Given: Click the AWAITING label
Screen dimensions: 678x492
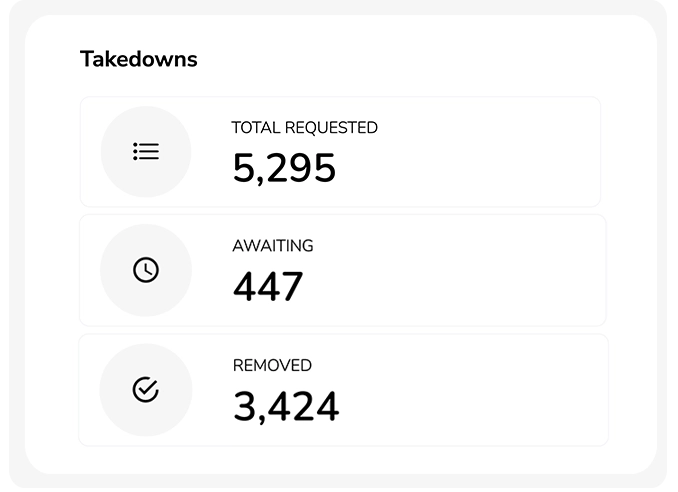Looking at the screenshot, I should [273, 246].
